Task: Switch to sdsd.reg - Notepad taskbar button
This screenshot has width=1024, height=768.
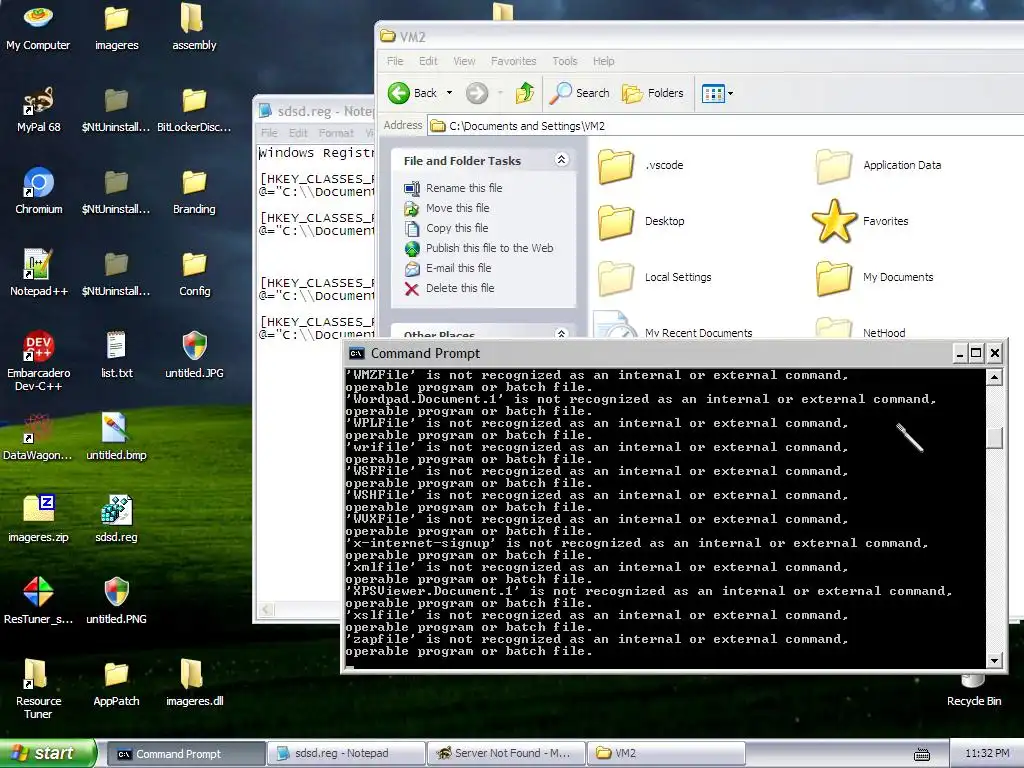Action: coord(345,754)
